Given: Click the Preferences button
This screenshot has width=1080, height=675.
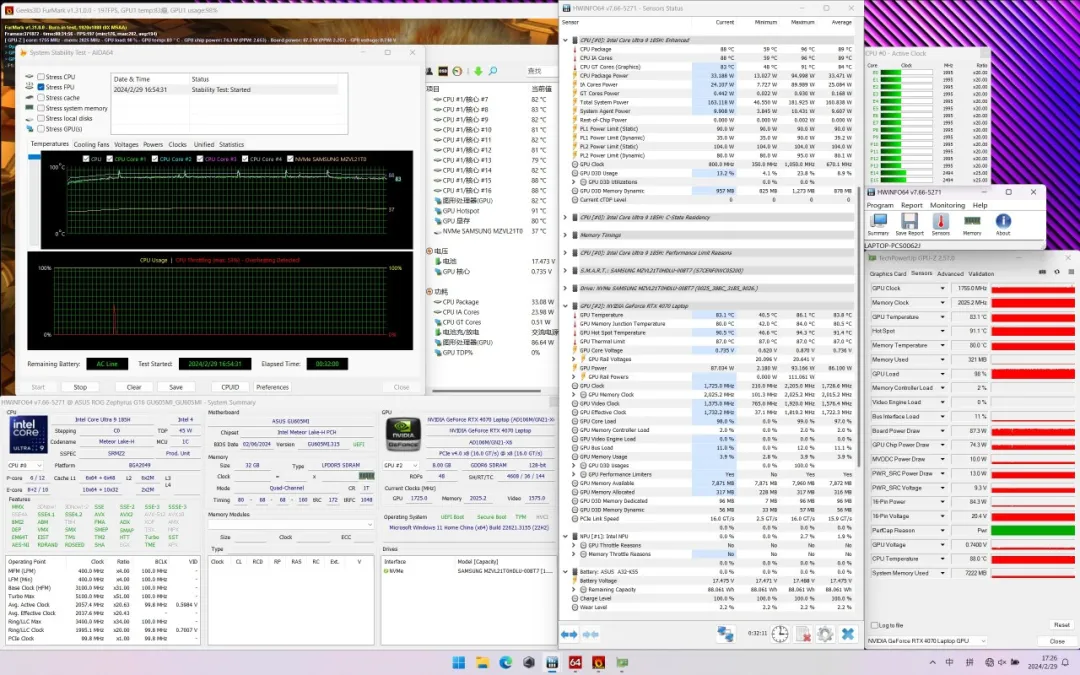Looking at the screenshot, I should (x=272, y=387).
